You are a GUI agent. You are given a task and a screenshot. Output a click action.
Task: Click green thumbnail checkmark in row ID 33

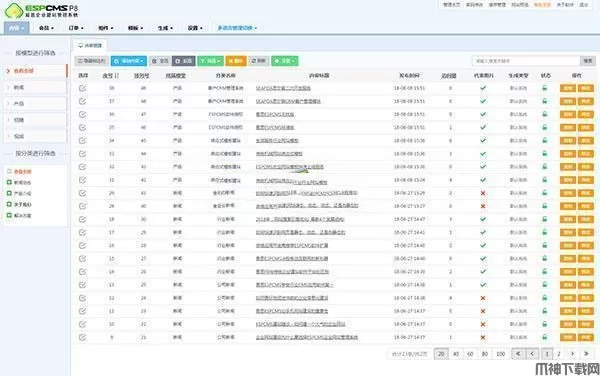pos(483,154)
